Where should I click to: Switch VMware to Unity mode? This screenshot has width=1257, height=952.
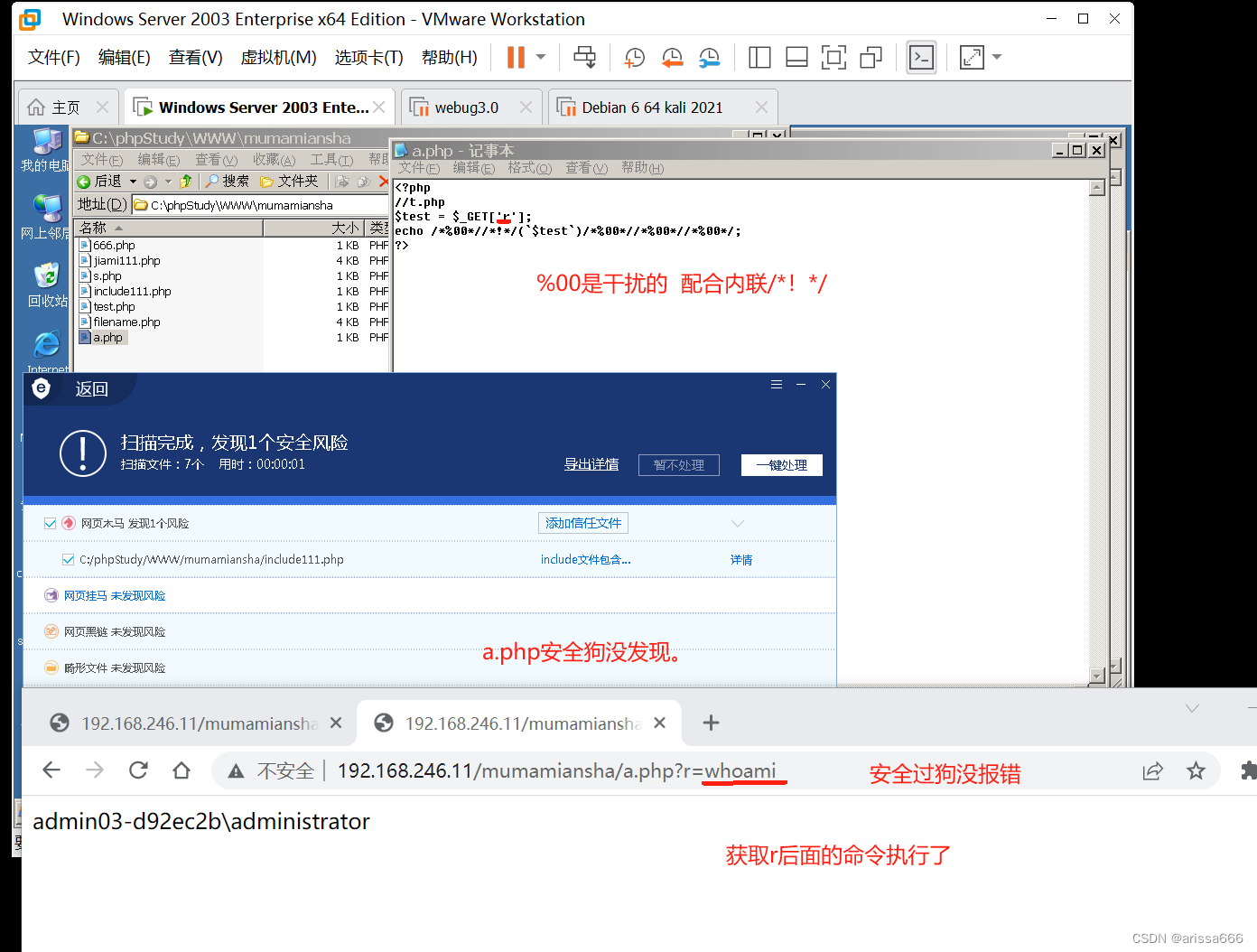(871, 58)
